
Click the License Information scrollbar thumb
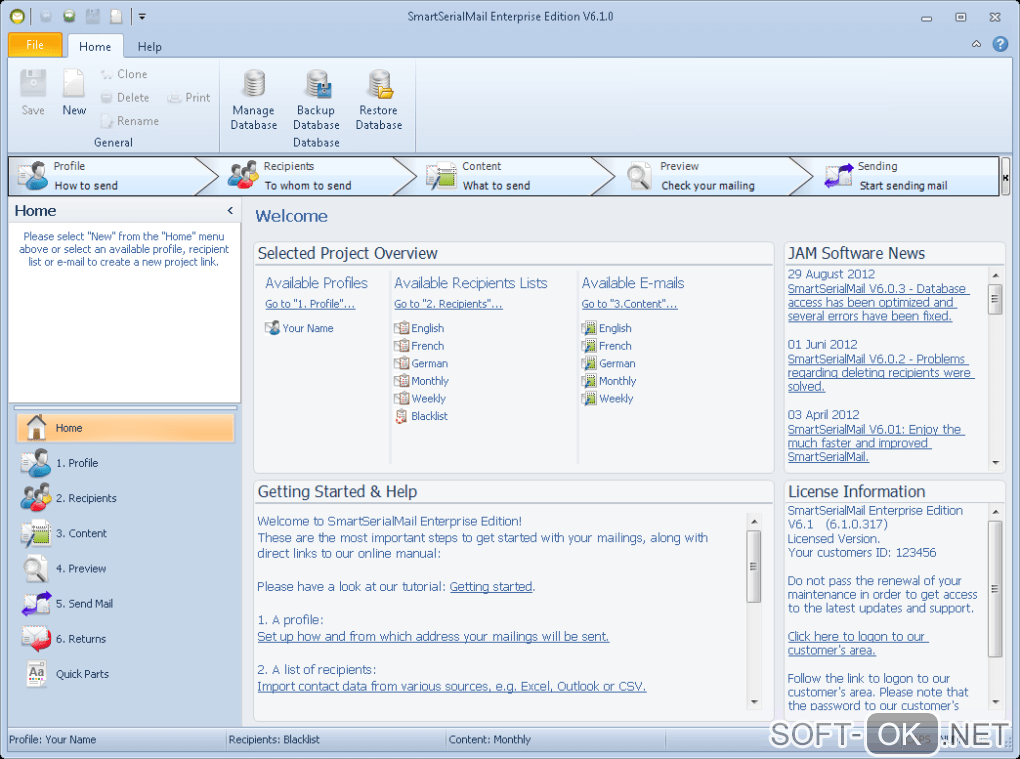point(995,589)
